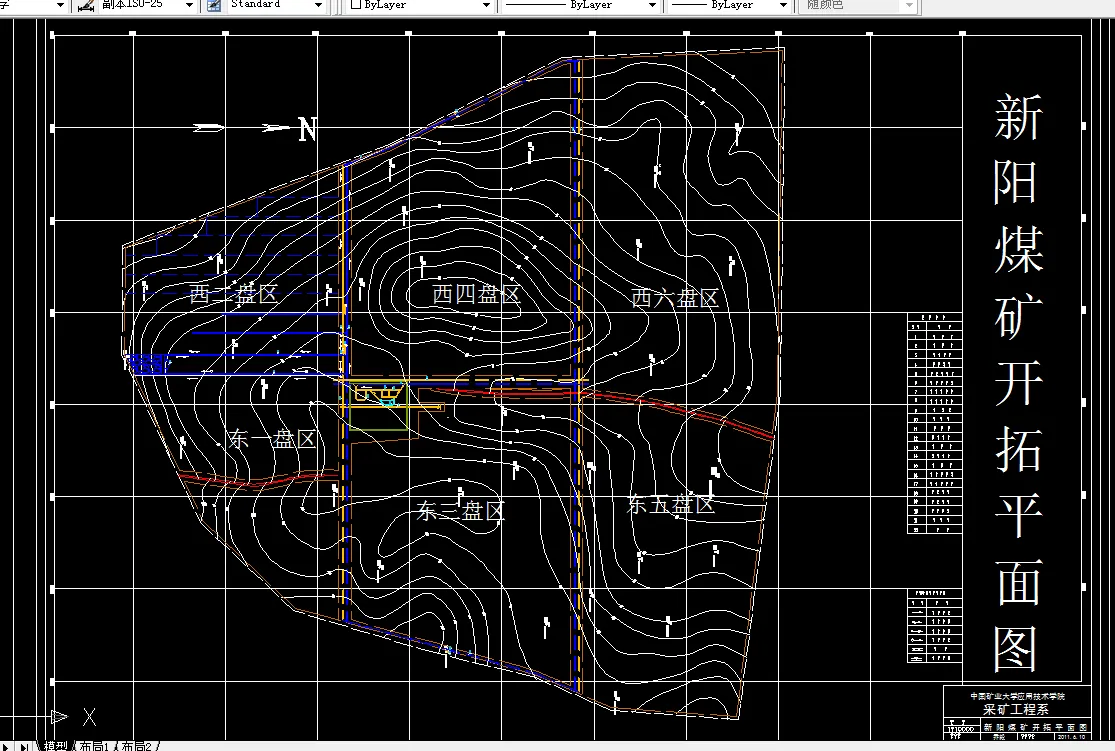
Task: Switch to the 模型 tab
Action: 55,747
